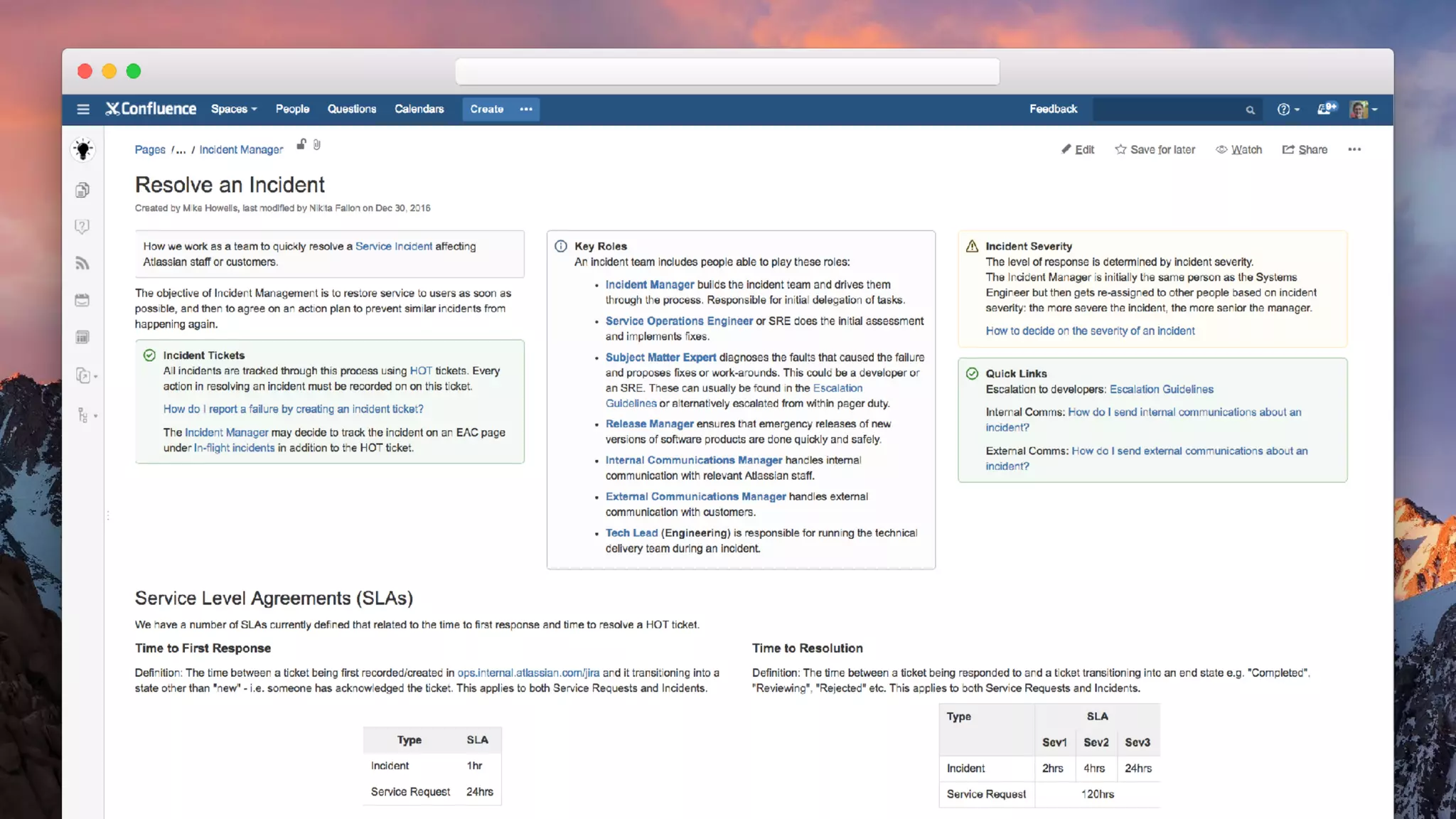Open the Blog RSS feed sidebar icon

click(x=82, y=264)
